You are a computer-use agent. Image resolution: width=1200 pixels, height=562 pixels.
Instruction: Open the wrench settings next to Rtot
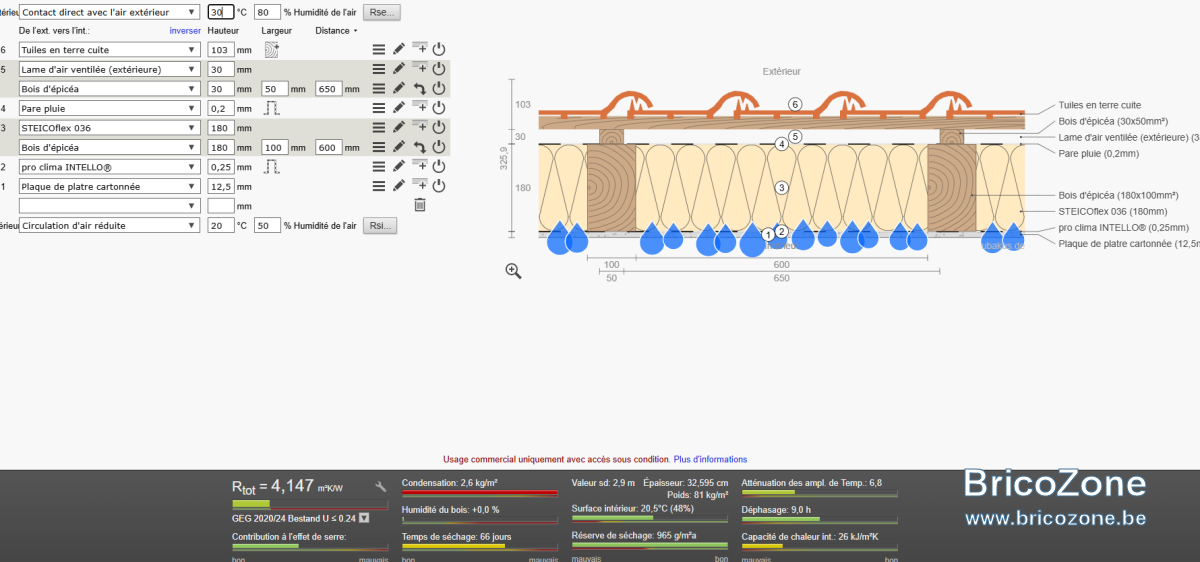tap(380, 486)
